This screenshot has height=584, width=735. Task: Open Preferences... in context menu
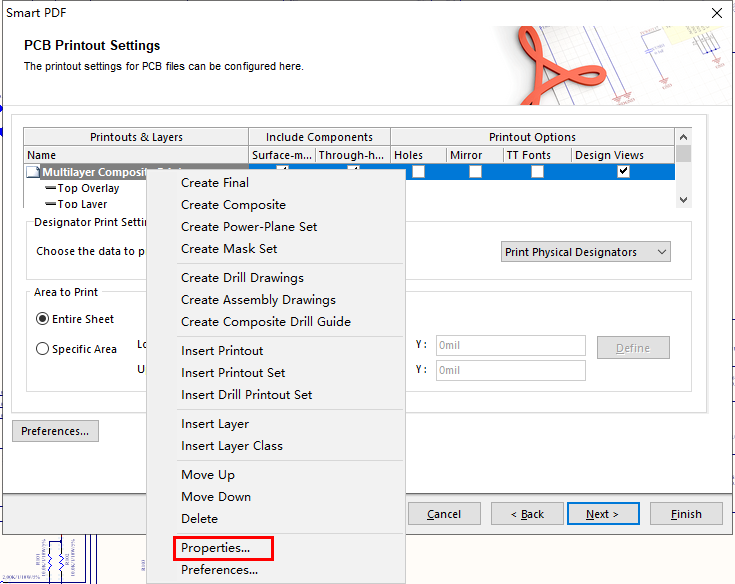(219, 570)
